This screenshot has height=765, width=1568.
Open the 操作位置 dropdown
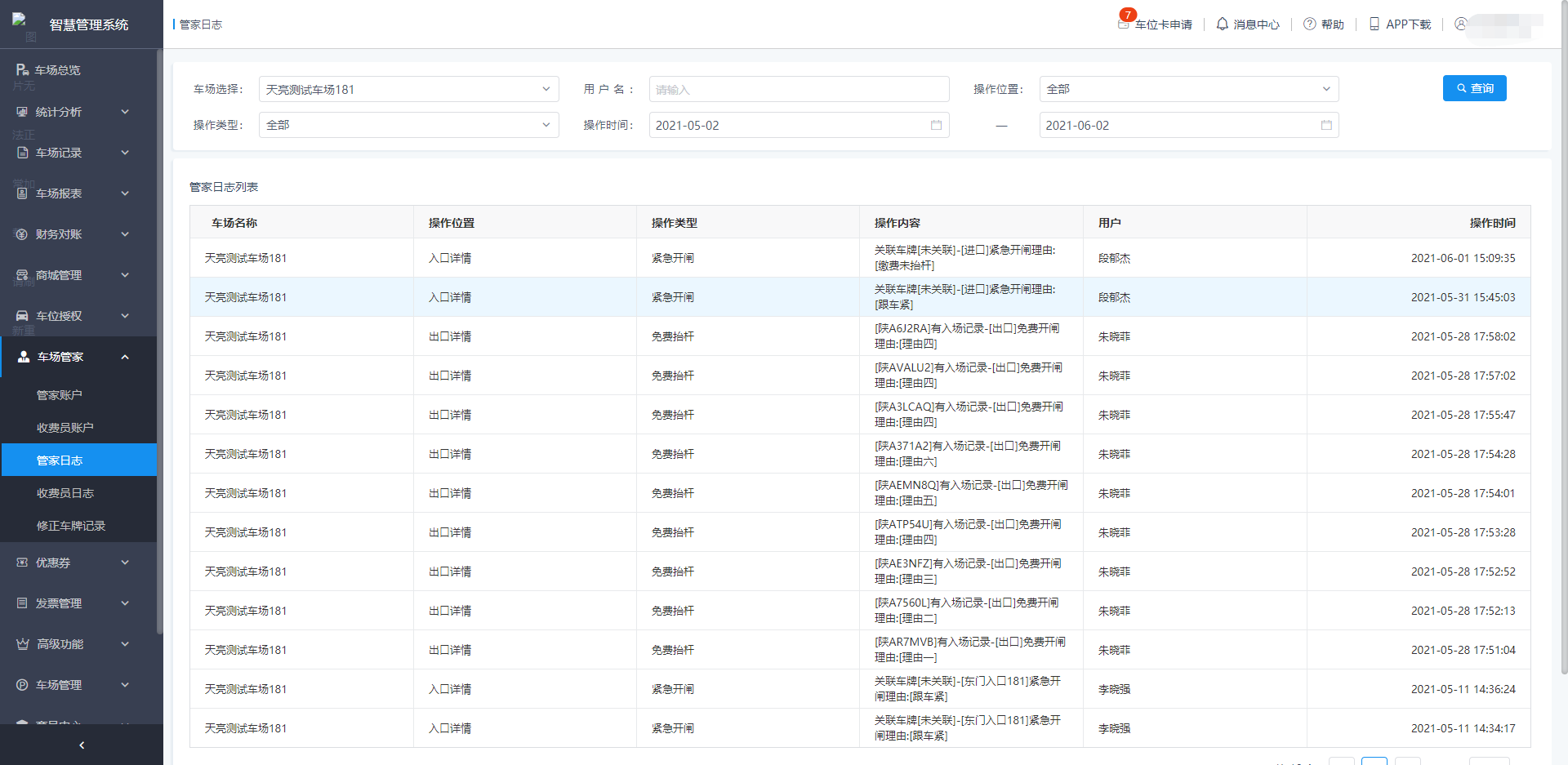[x=1188, y=90]
